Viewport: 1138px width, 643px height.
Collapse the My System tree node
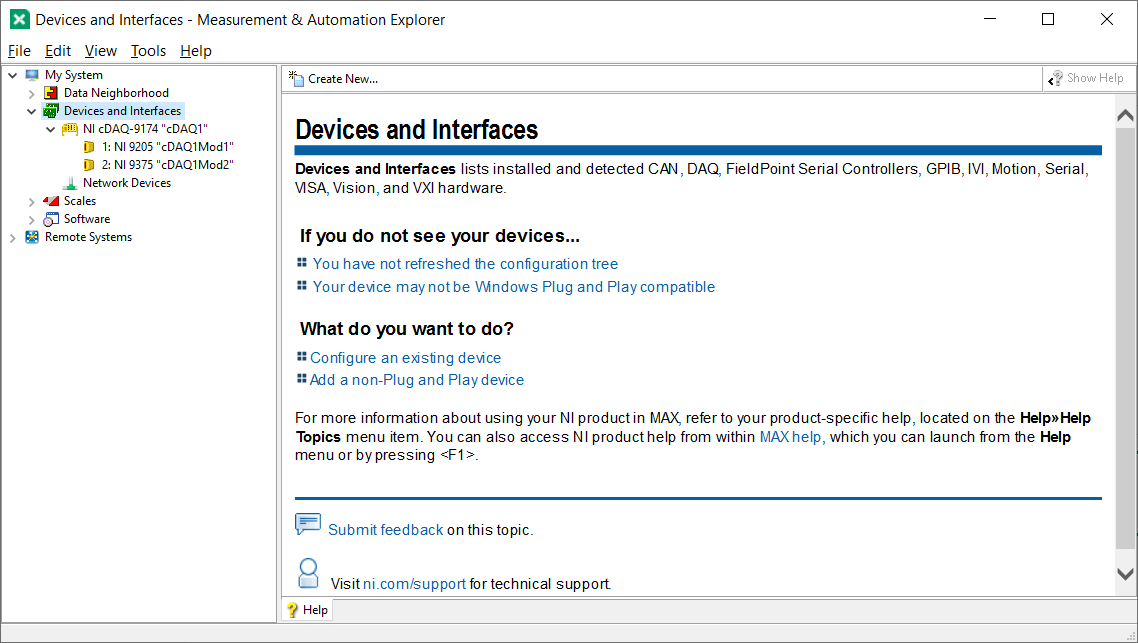click(13, 74)
